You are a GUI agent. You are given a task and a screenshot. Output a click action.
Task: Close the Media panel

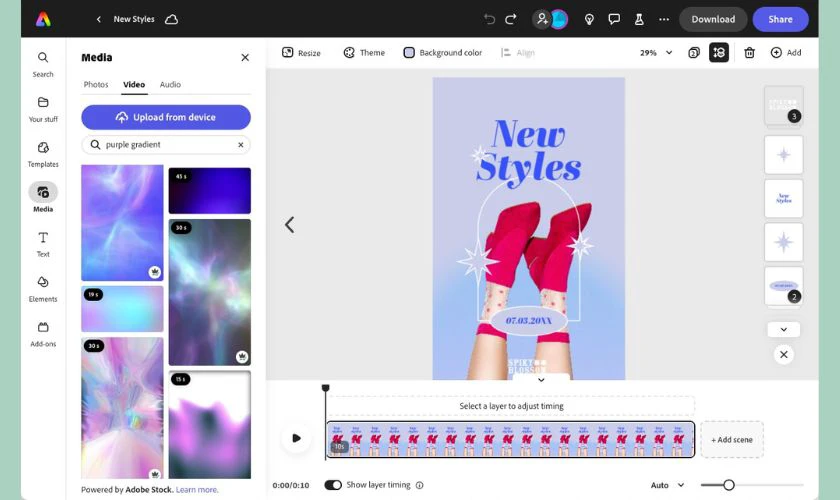[245, 57]
